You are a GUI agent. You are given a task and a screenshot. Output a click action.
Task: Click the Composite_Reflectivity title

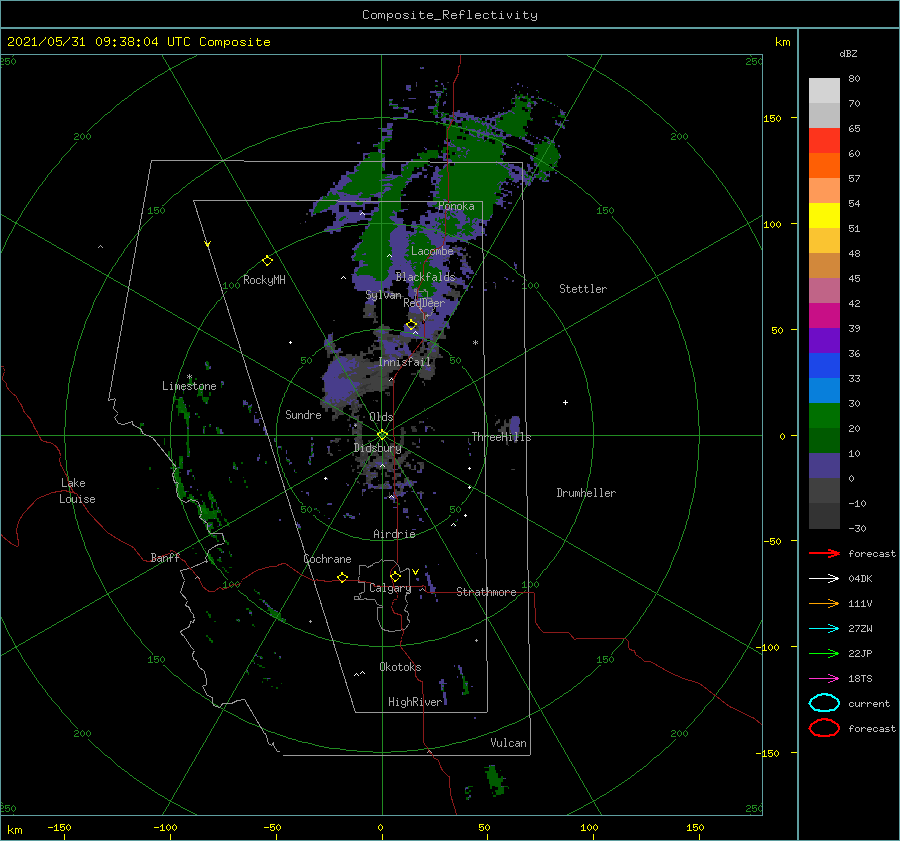click(450, 15)
